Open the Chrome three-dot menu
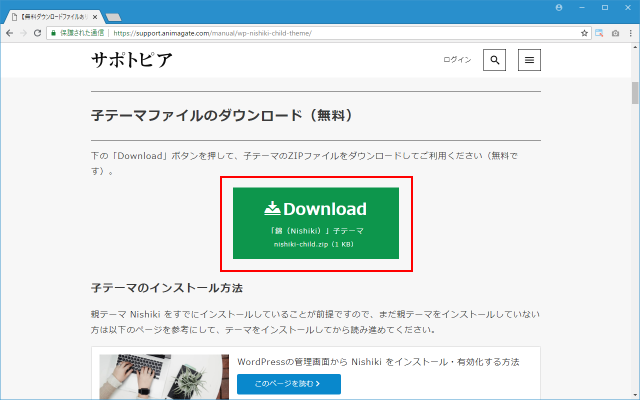 pyautogui.click(x=631, y=33)
